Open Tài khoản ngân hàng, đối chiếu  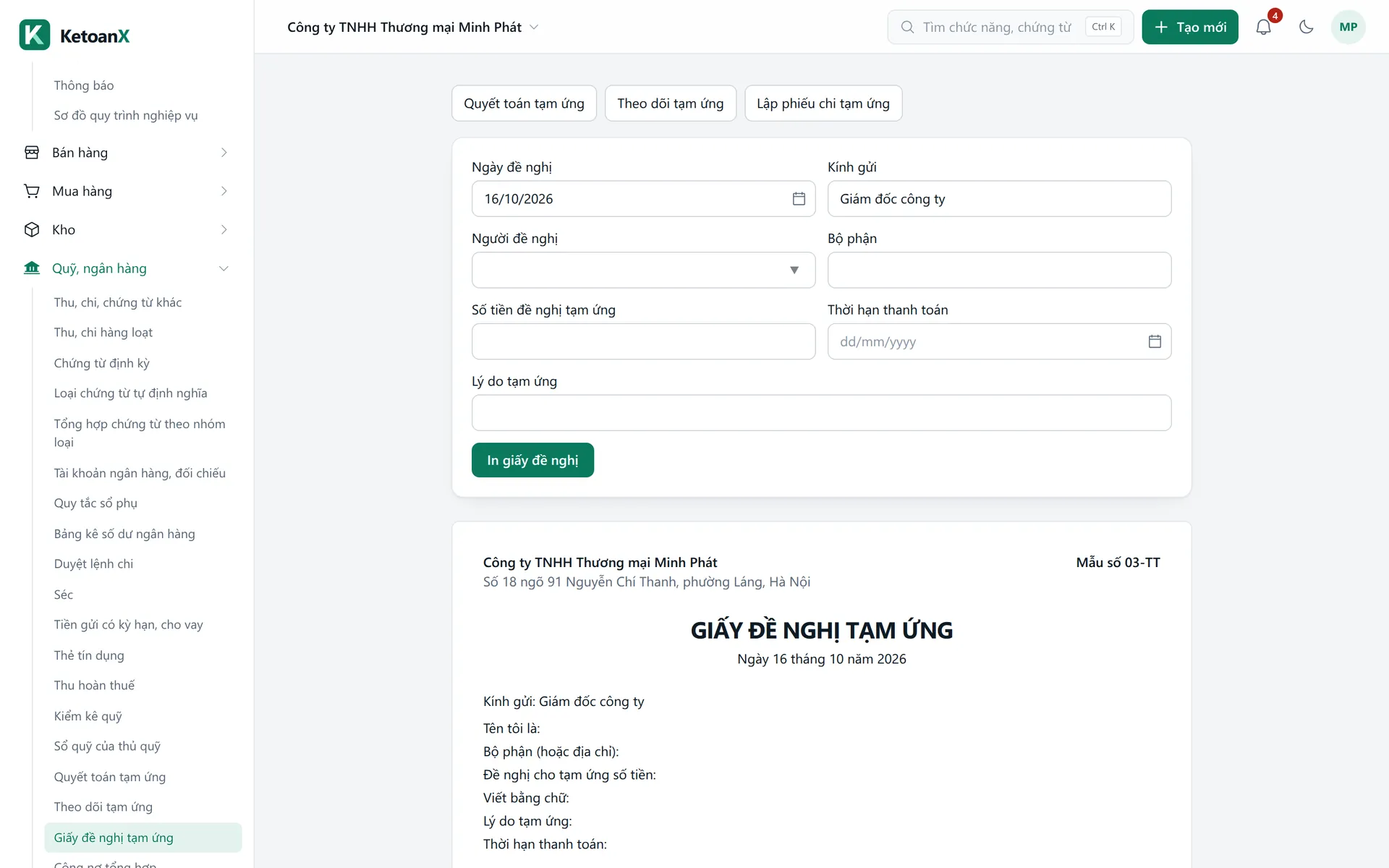point(140,473)
